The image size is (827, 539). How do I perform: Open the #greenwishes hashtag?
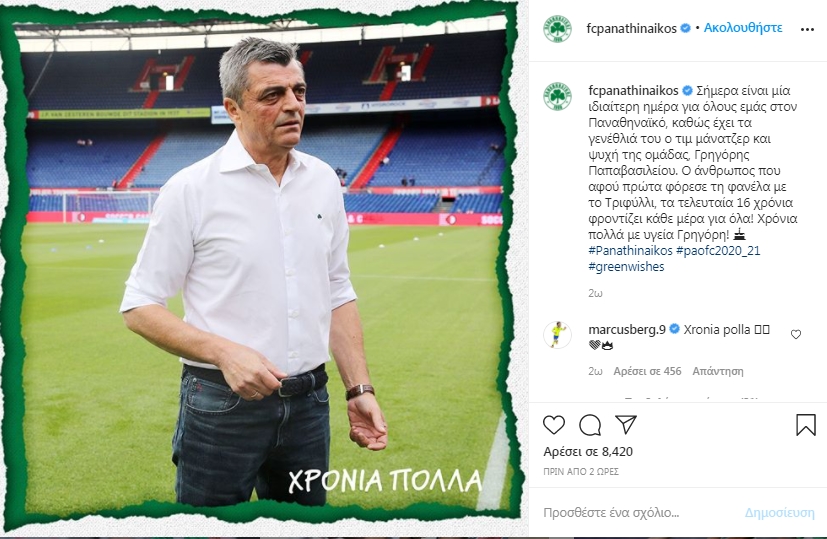(626, 266)
